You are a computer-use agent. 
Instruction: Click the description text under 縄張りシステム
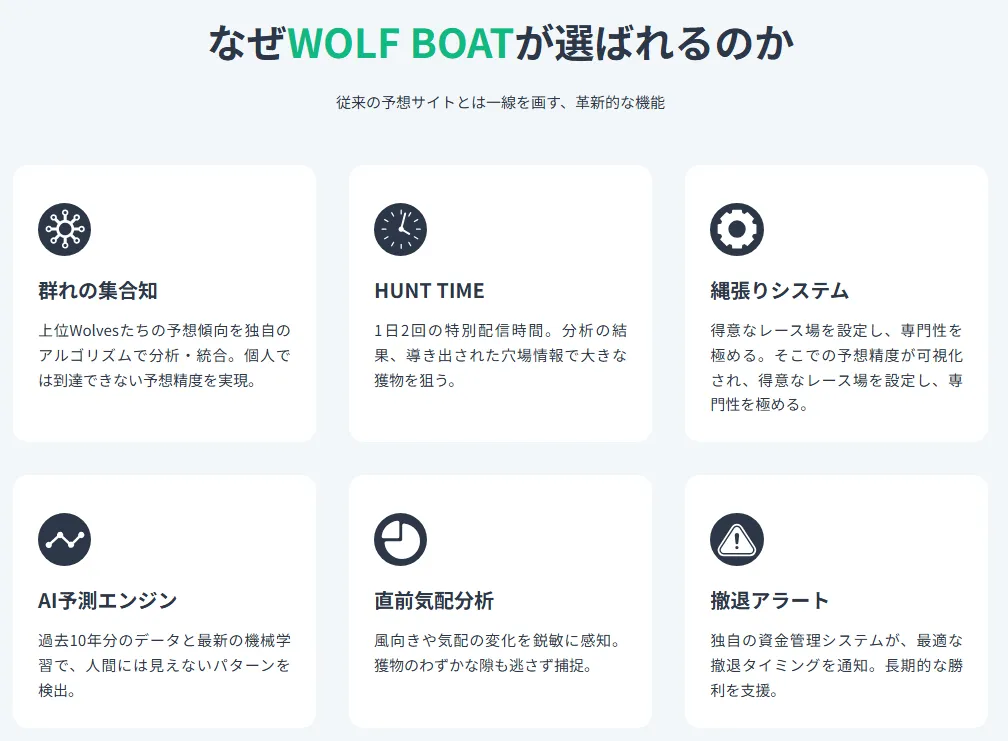[x=836, y=367]
